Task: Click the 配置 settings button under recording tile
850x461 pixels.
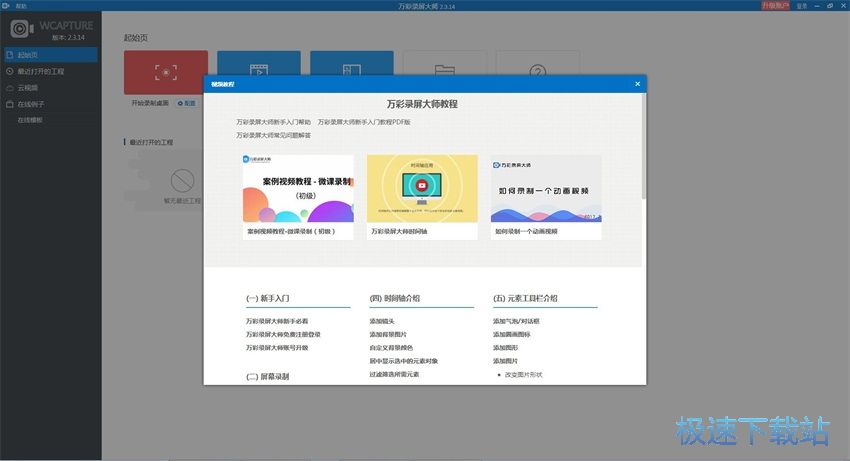Action: tap(186, 103)
